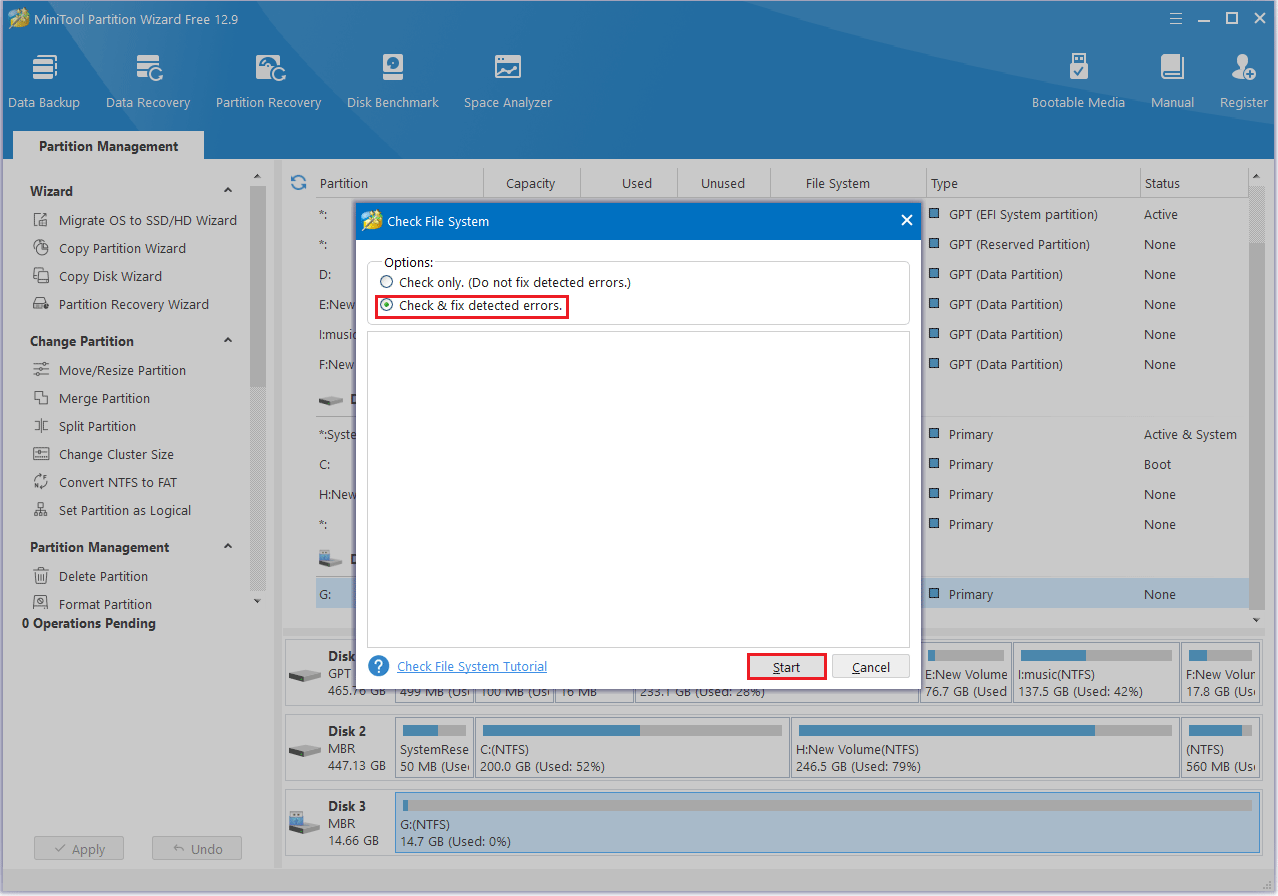The width and height of the screenshot is (1278, 896).
Task: Close the Check File System dialog
Action: point(906,220)
